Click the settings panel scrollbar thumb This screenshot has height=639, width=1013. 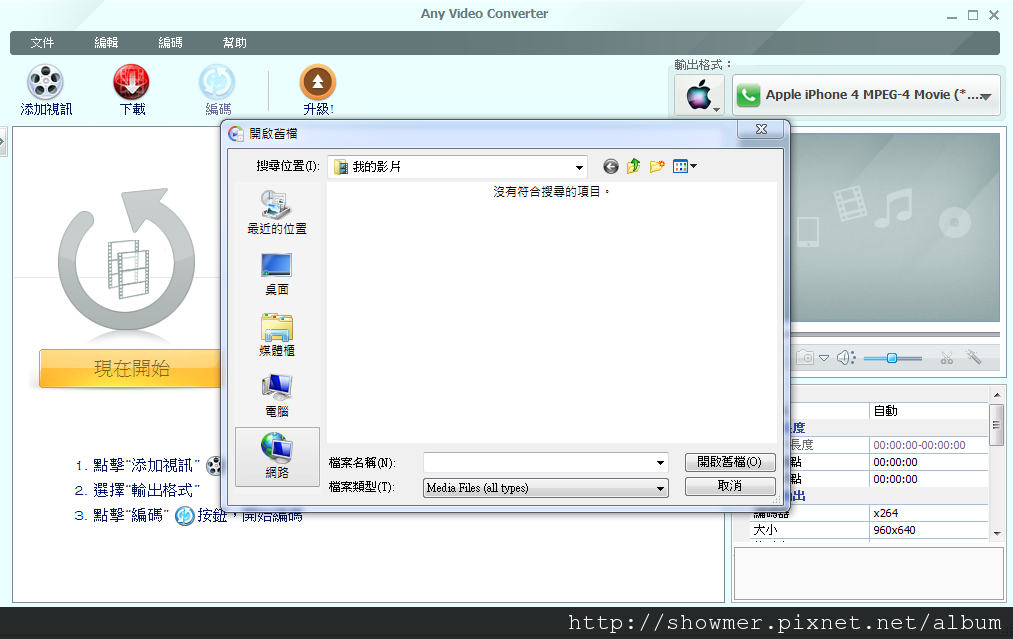tap(997, 424)
